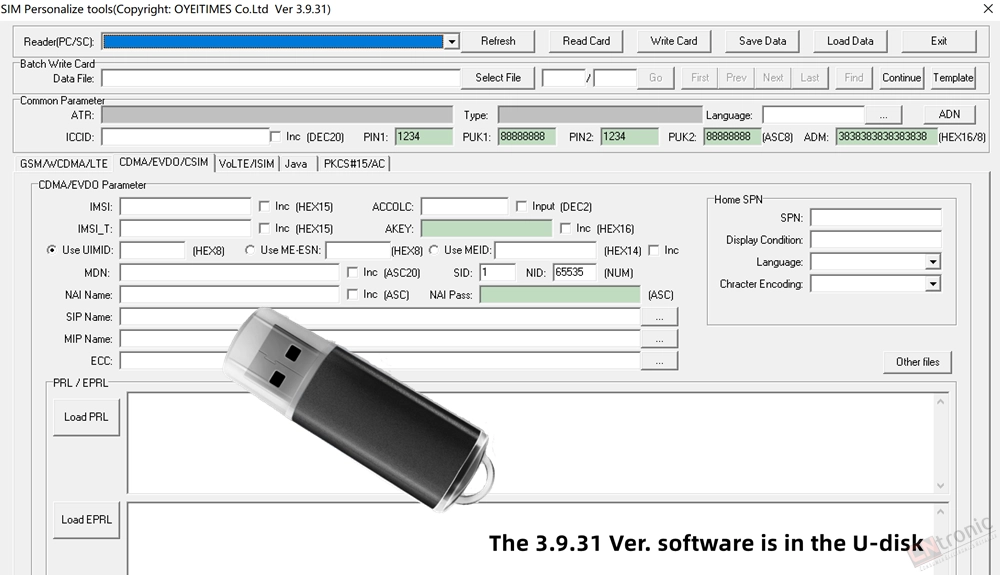
Task: Click the ellipsis button for ECC
Action: [x=659, y=361]
